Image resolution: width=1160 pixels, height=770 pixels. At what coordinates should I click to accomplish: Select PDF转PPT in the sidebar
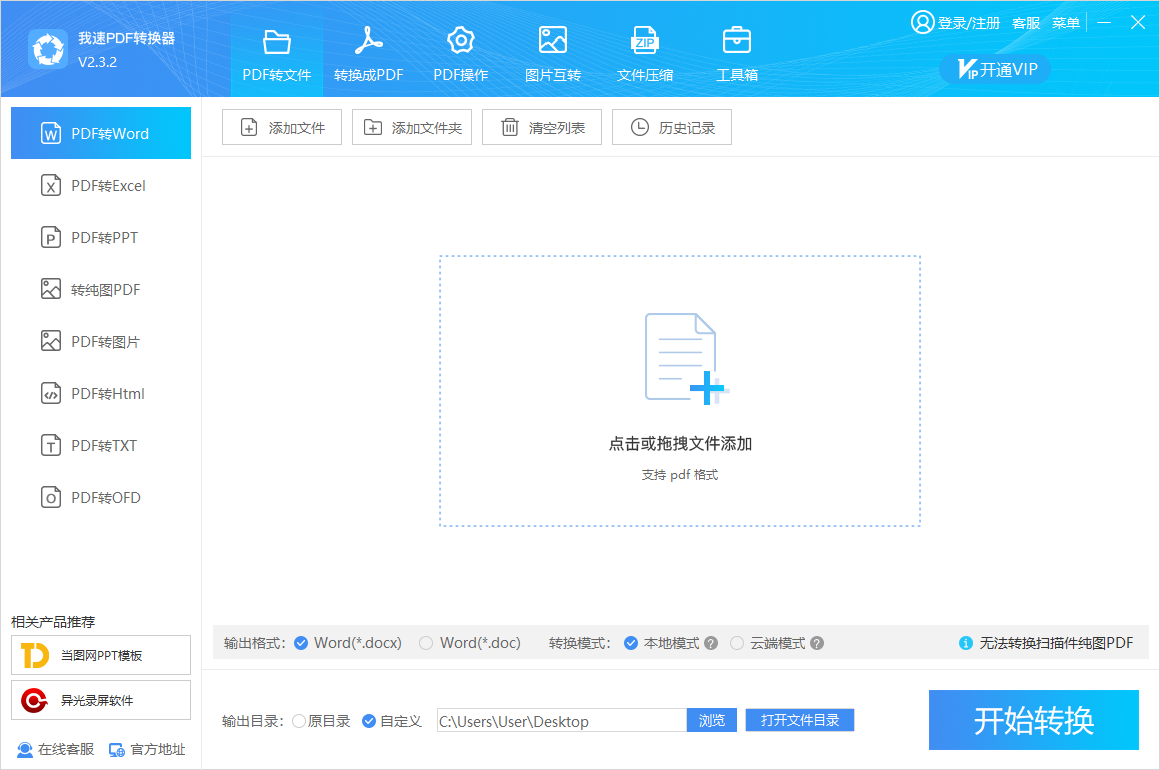[x=101, y=237]
